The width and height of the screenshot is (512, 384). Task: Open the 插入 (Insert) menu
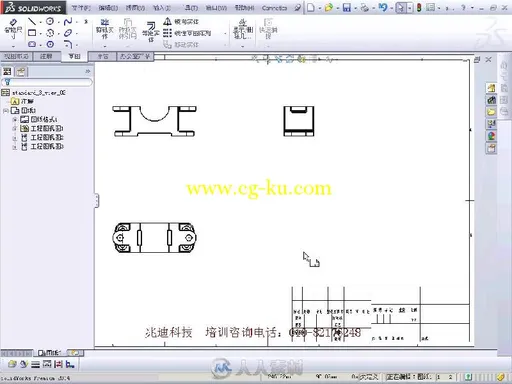pos(162,8)
